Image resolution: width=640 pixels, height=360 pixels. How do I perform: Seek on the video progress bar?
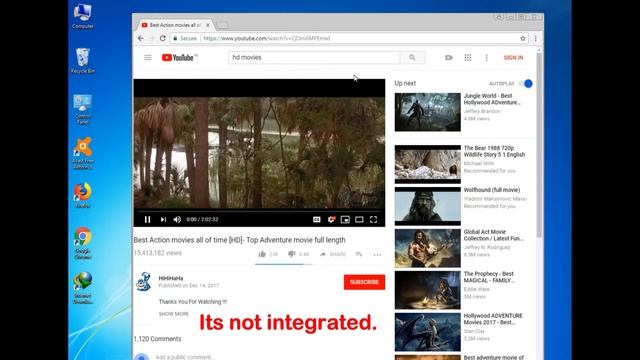click(259, 211)
